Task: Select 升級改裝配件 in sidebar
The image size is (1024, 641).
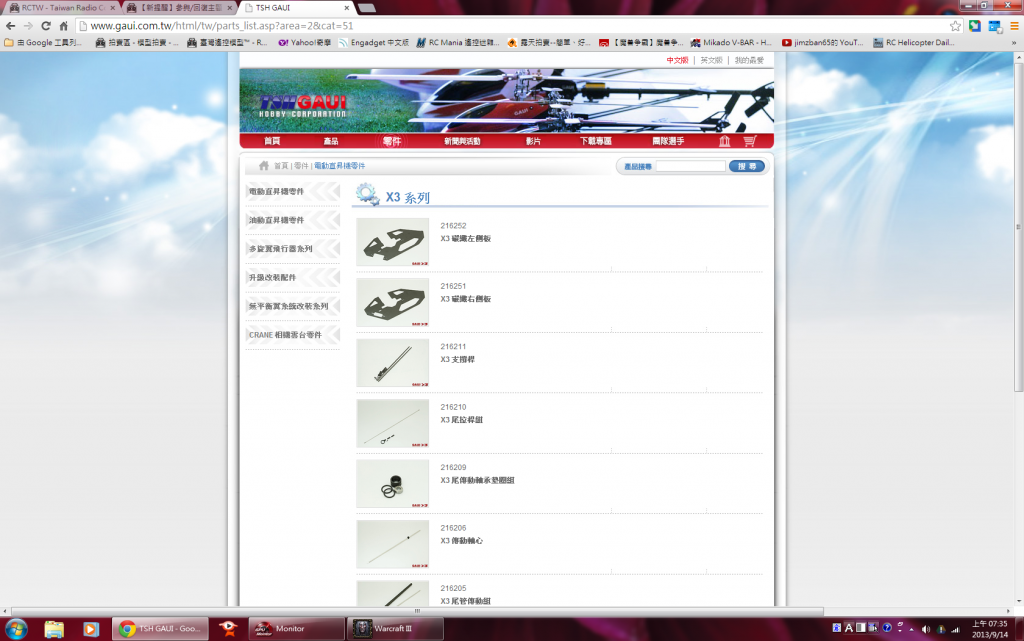Action: coord(293,277)
